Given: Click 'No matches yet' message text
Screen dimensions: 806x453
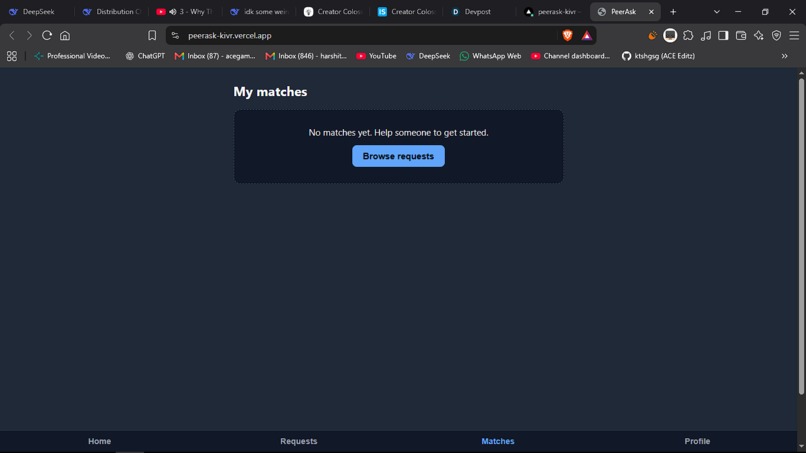Looking at the screenshot, I should click(398, 133).
